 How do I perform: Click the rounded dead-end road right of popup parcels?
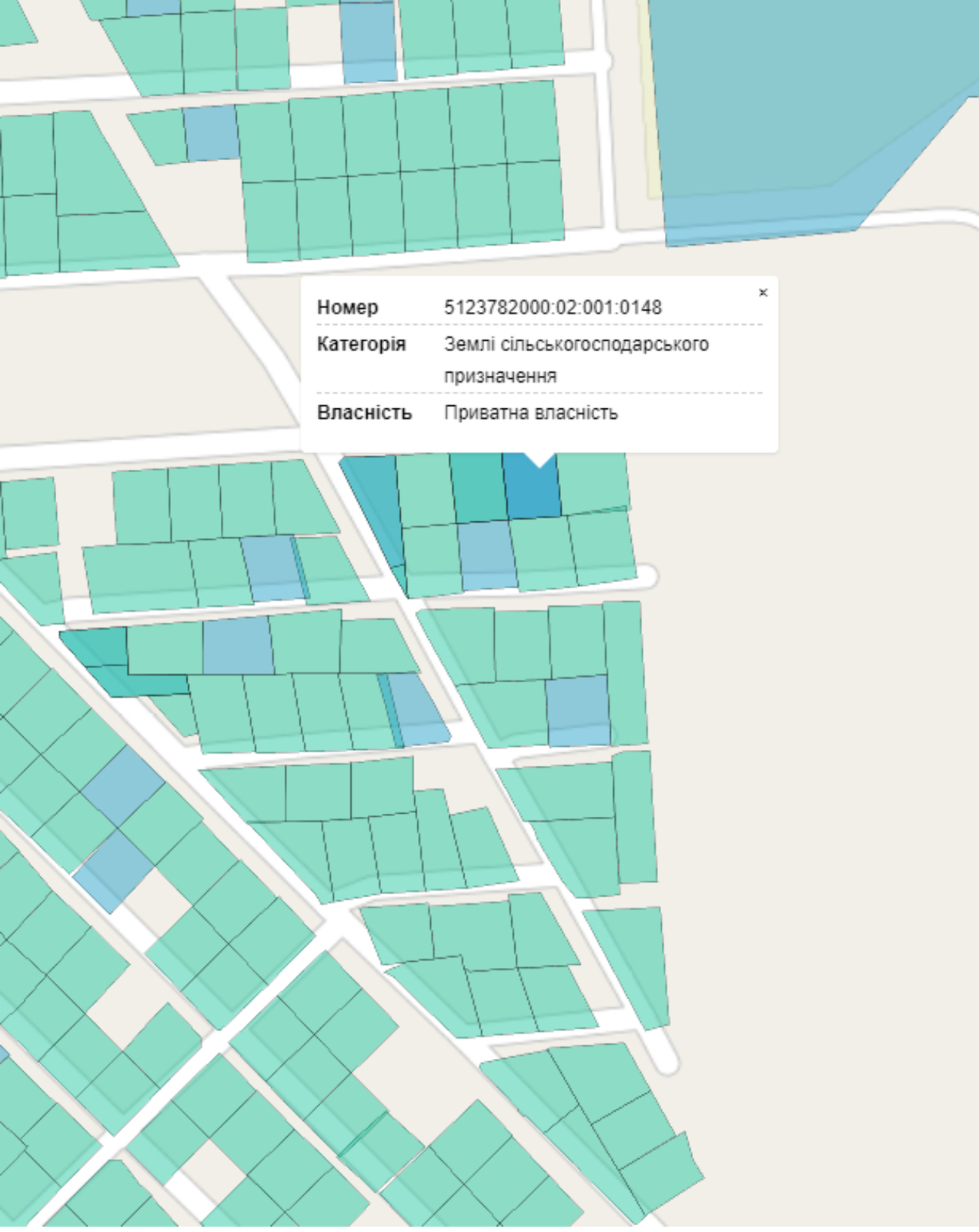[647, 576]
